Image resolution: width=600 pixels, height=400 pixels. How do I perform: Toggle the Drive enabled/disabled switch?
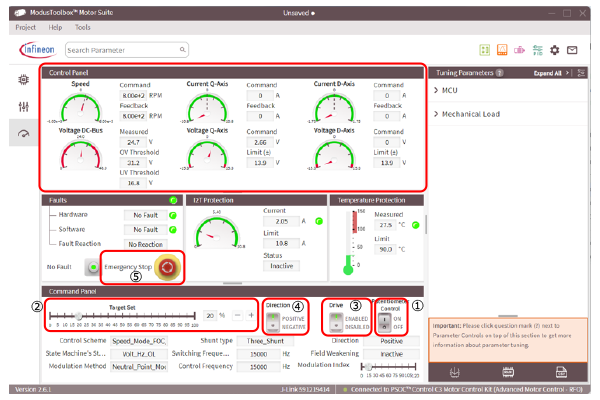point(336,320)
